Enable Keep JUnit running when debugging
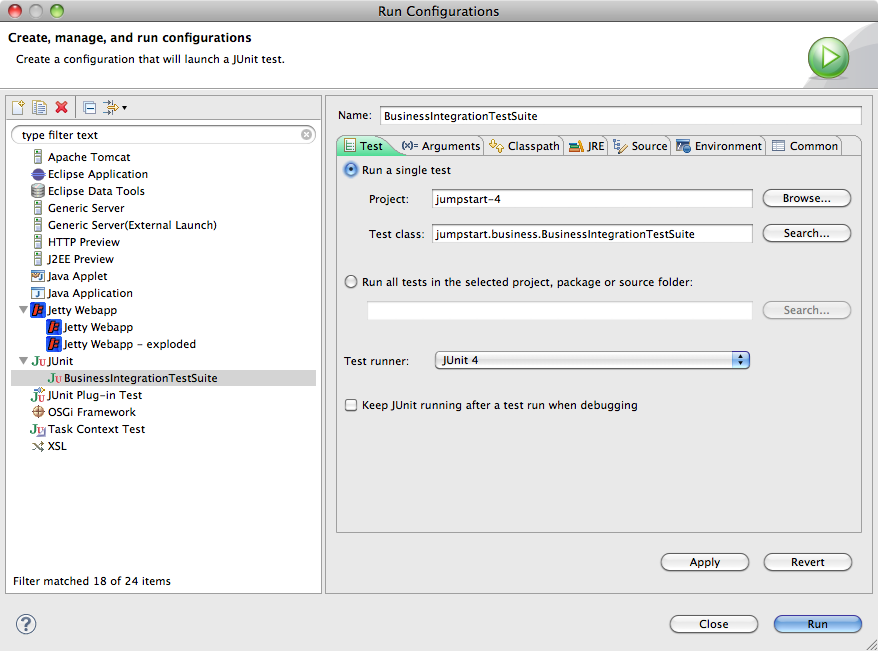This screenshot has height=651, width=878. pos(351,405)
